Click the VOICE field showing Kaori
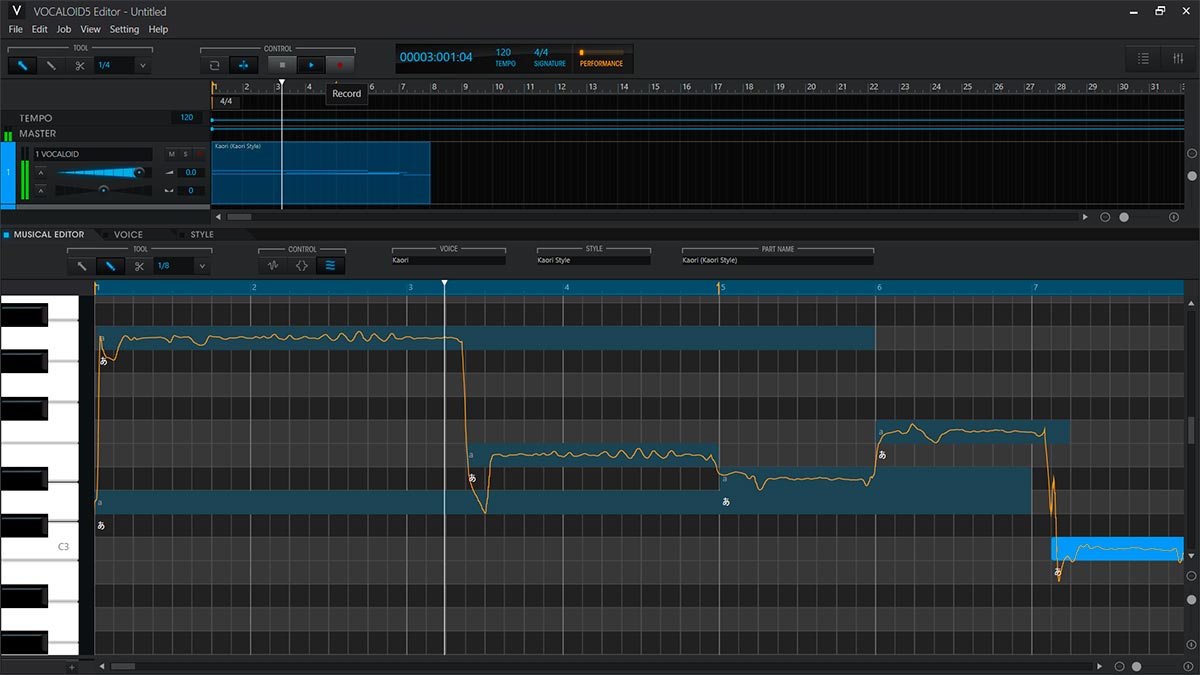Image resolution: width=1200 pixels, height=675 pixels. click(x=449, y=260)
